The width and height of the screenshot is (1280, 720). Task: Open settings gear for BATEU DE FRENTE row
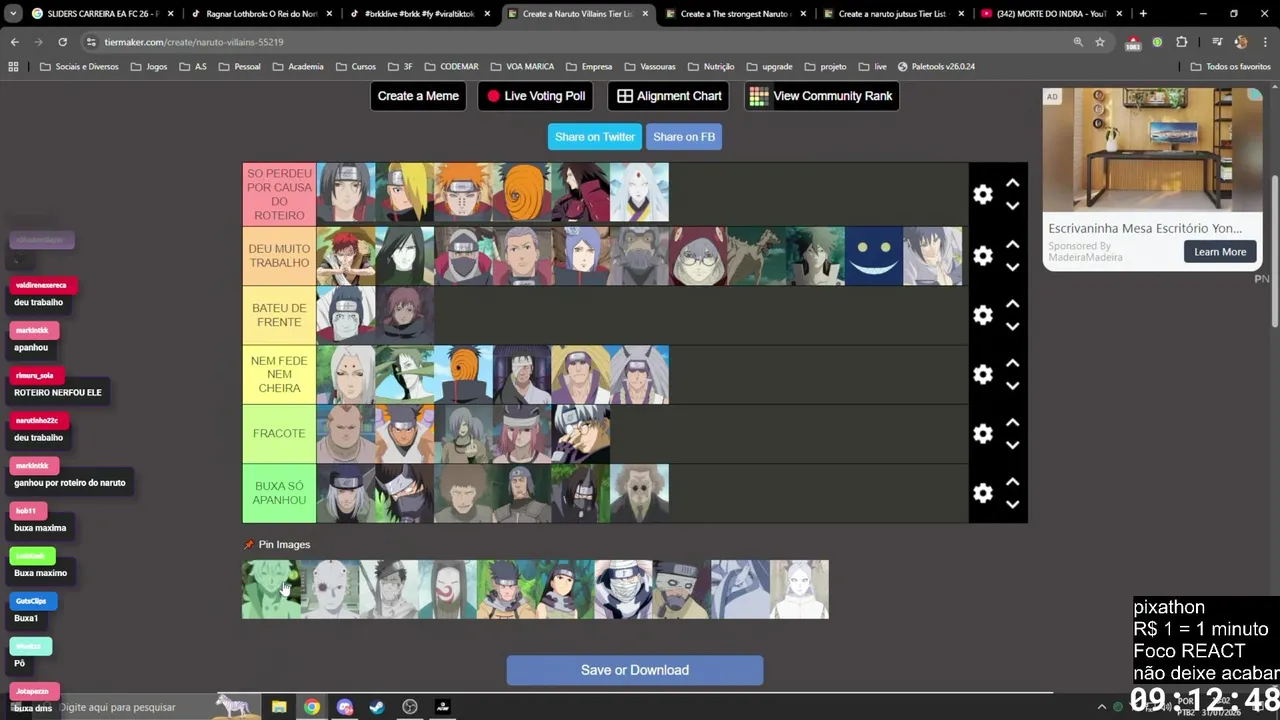click(x=983, y=315)
